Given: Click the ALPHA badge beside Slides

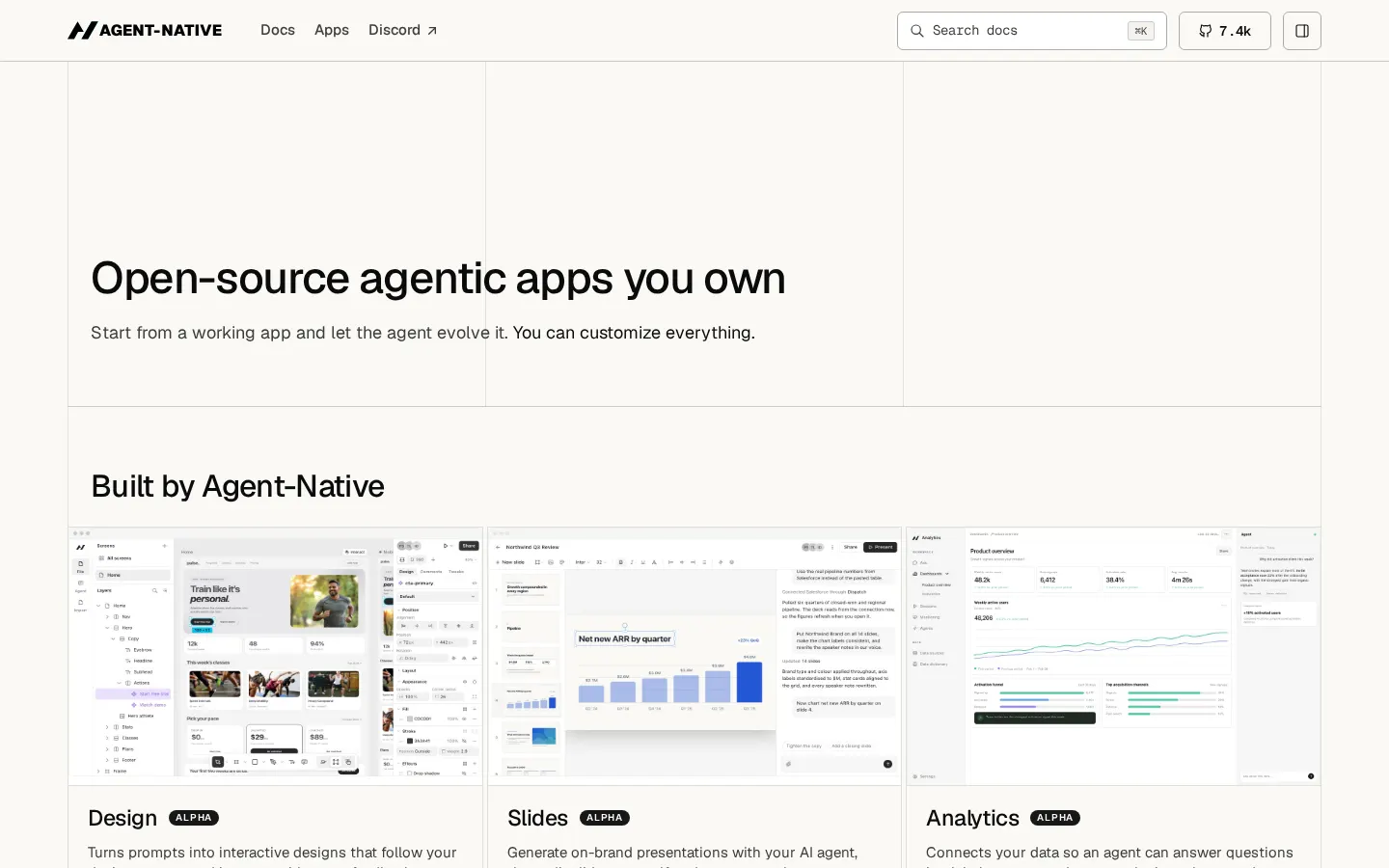Looking at the screenshot, I should (605, 818).
